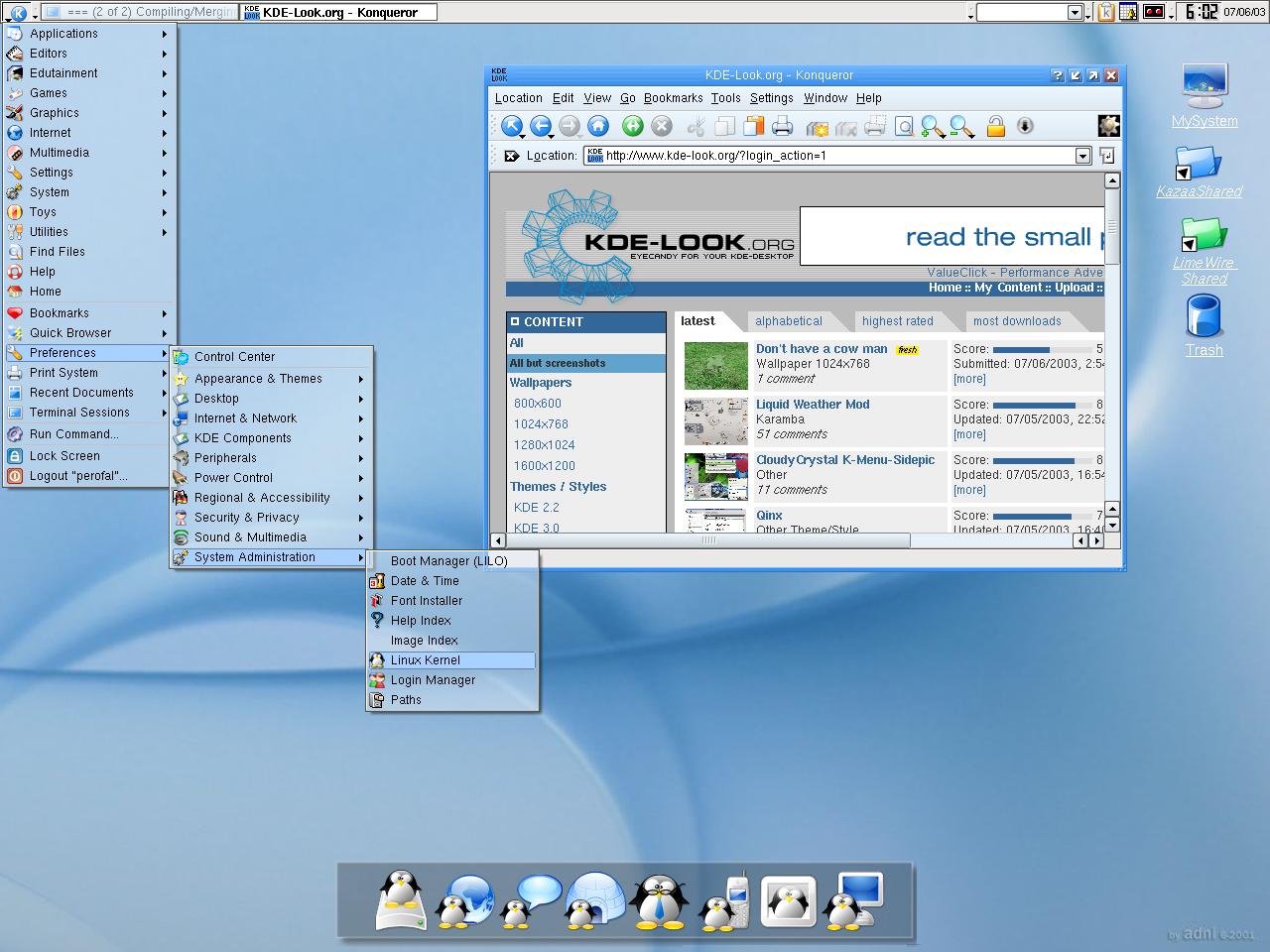Image resolution: width=1270 pixels, height=952 pixels.
Task: Open the panel combo box dropdown arrow
Action: [x=1075, y=12]
